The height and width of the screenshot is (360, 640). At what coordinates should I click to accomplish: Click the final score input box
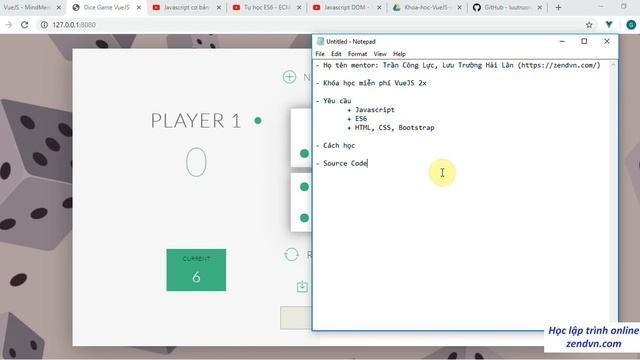(x=296, y=318)
